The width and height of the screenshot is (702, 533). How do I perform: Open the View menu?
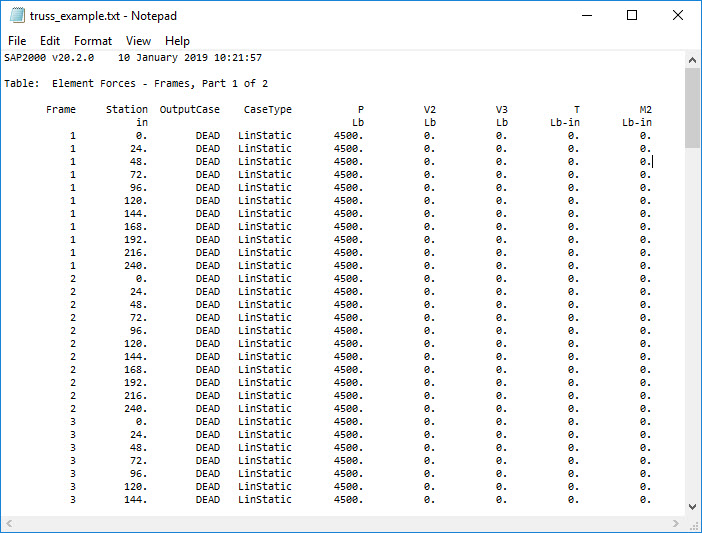pyautogui.click(x=138, y=41)
